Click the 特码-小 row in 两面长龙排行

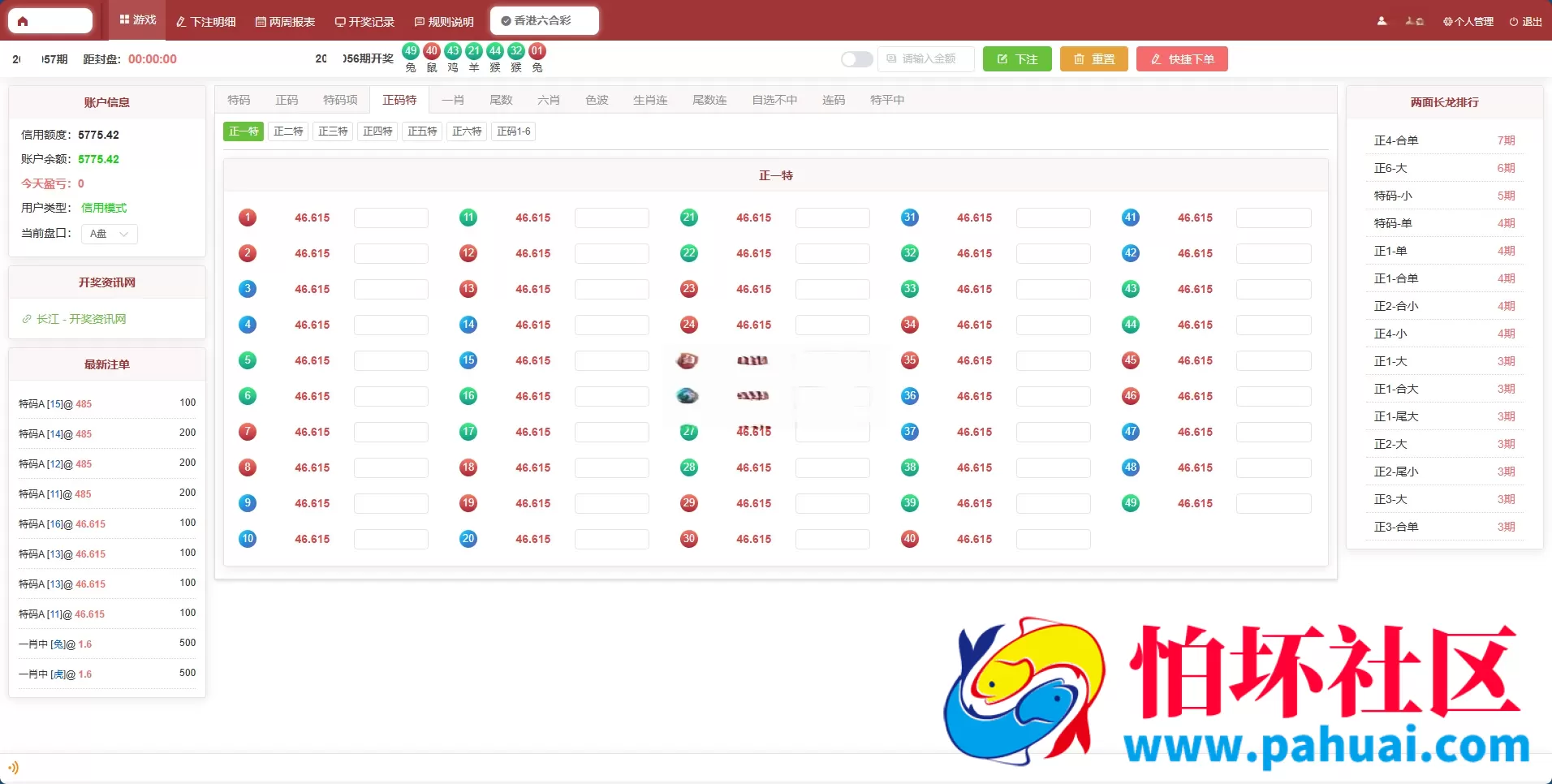1445,196
